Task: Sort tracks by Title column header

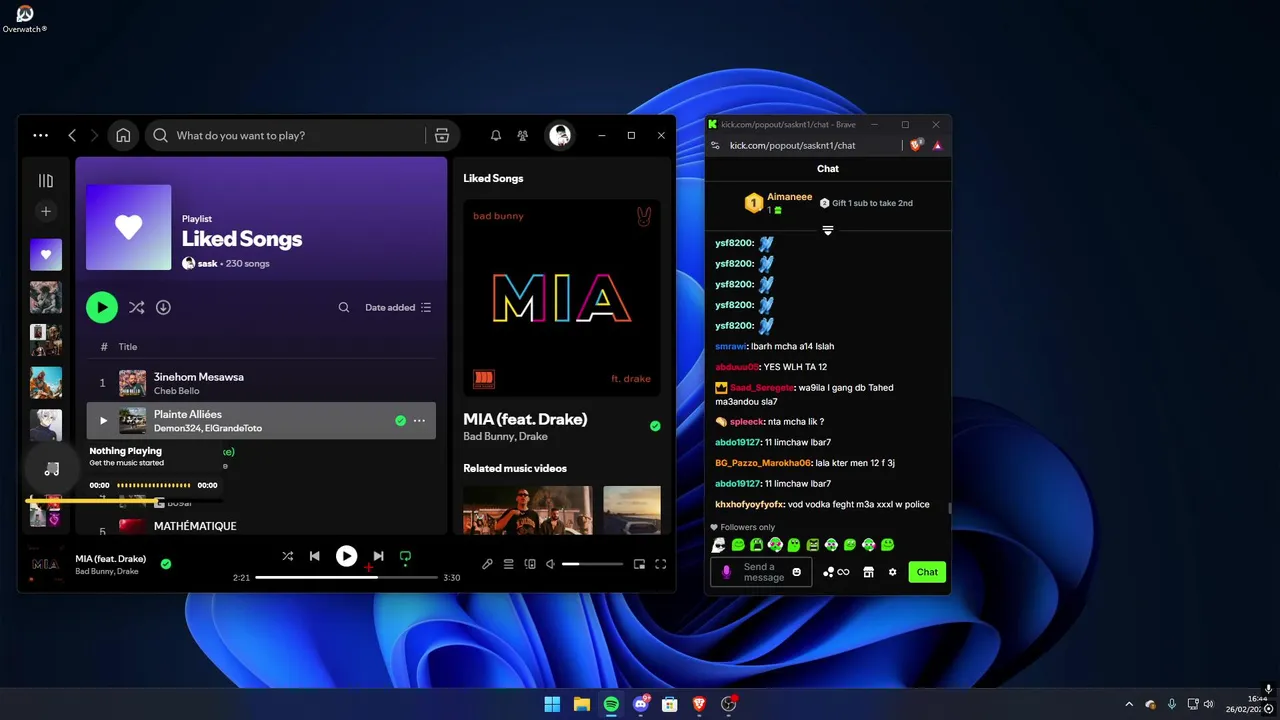Action: (x=128, y=347)
